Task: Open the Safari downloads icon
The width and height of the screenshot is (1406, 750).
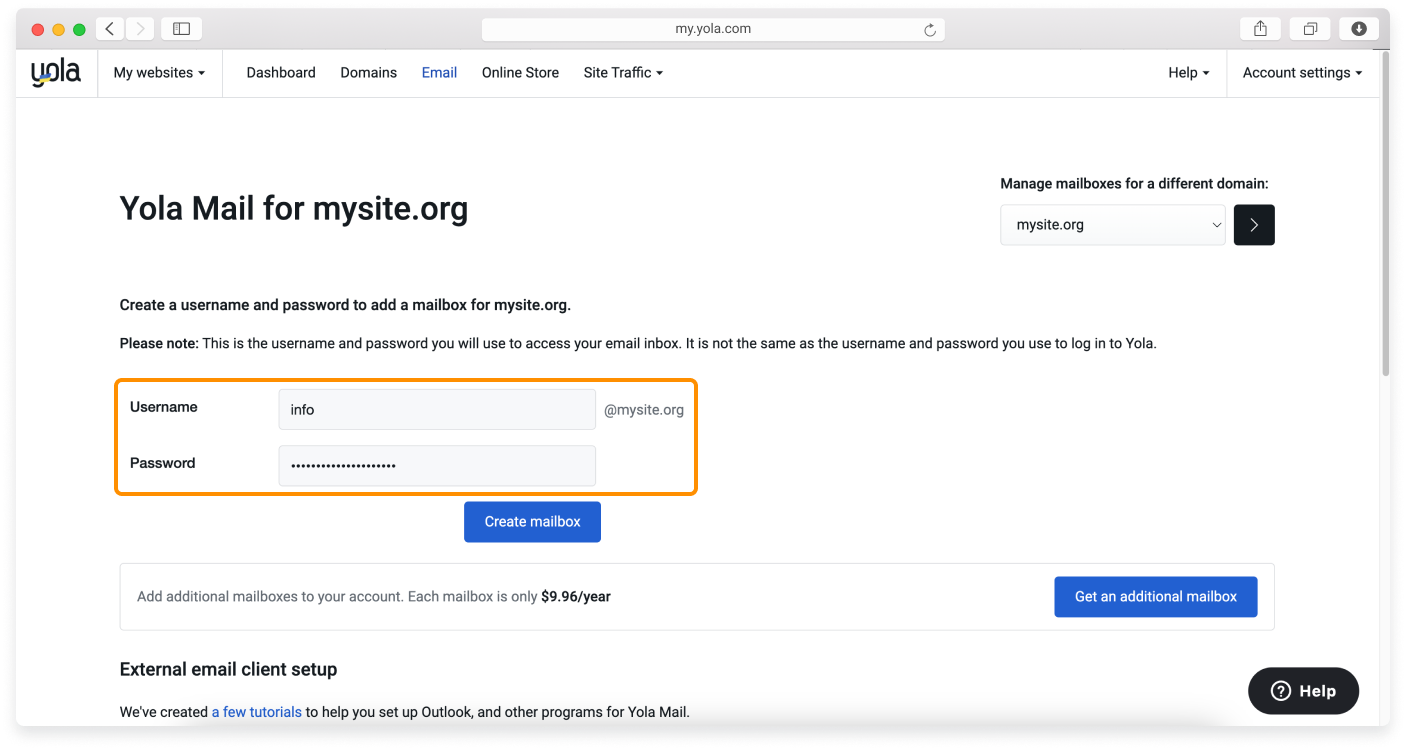Action: click(x=1359, y=29)
